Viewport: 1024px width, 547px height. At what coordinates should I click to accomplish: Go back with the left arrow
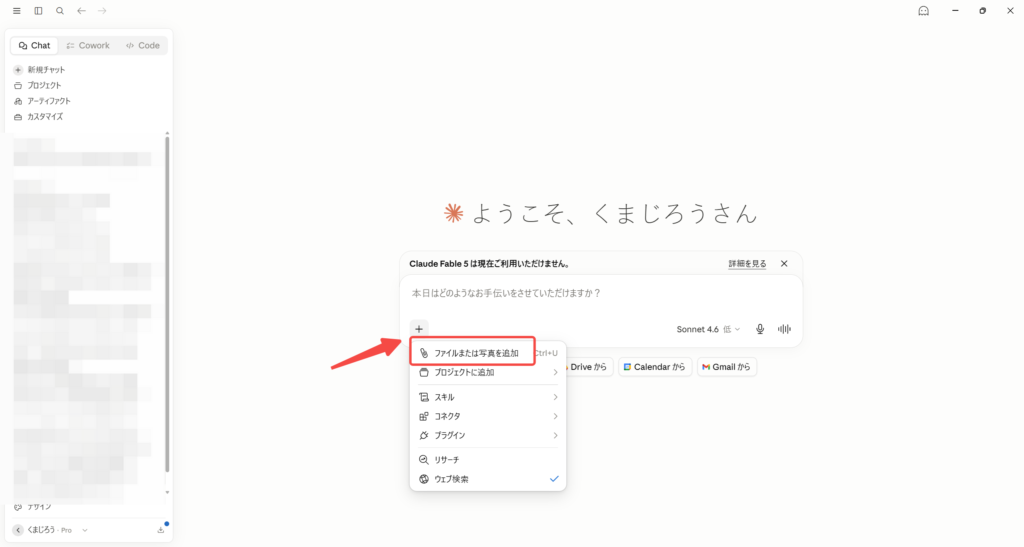(x=81, y=11)
